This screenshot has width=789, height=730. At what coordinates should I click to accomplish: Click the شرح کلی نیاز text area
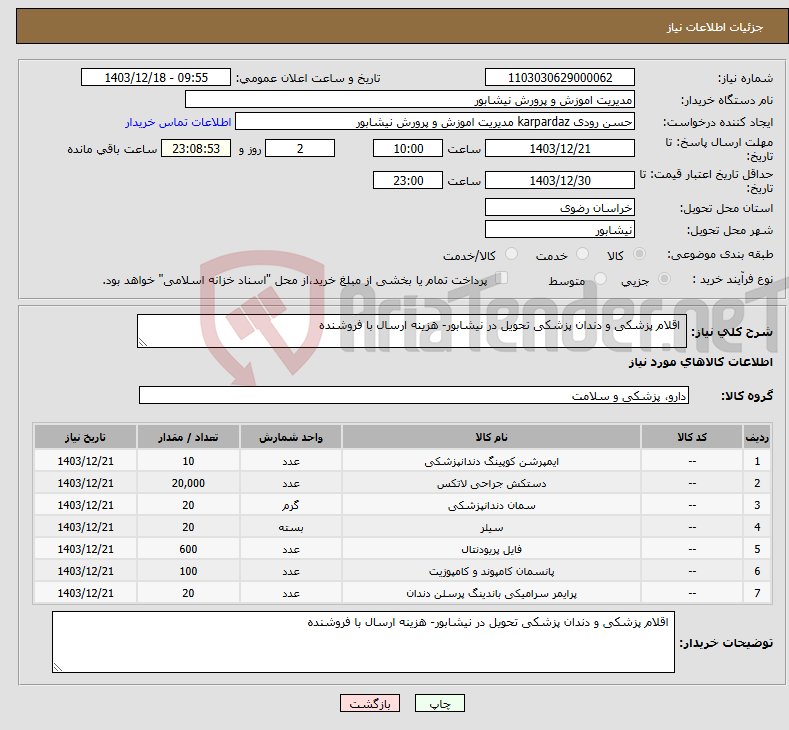pos(412,331)
